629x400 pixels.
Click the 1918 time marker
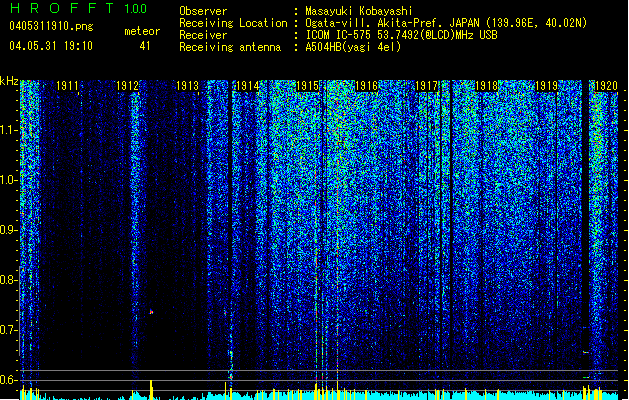pos(486,86)
